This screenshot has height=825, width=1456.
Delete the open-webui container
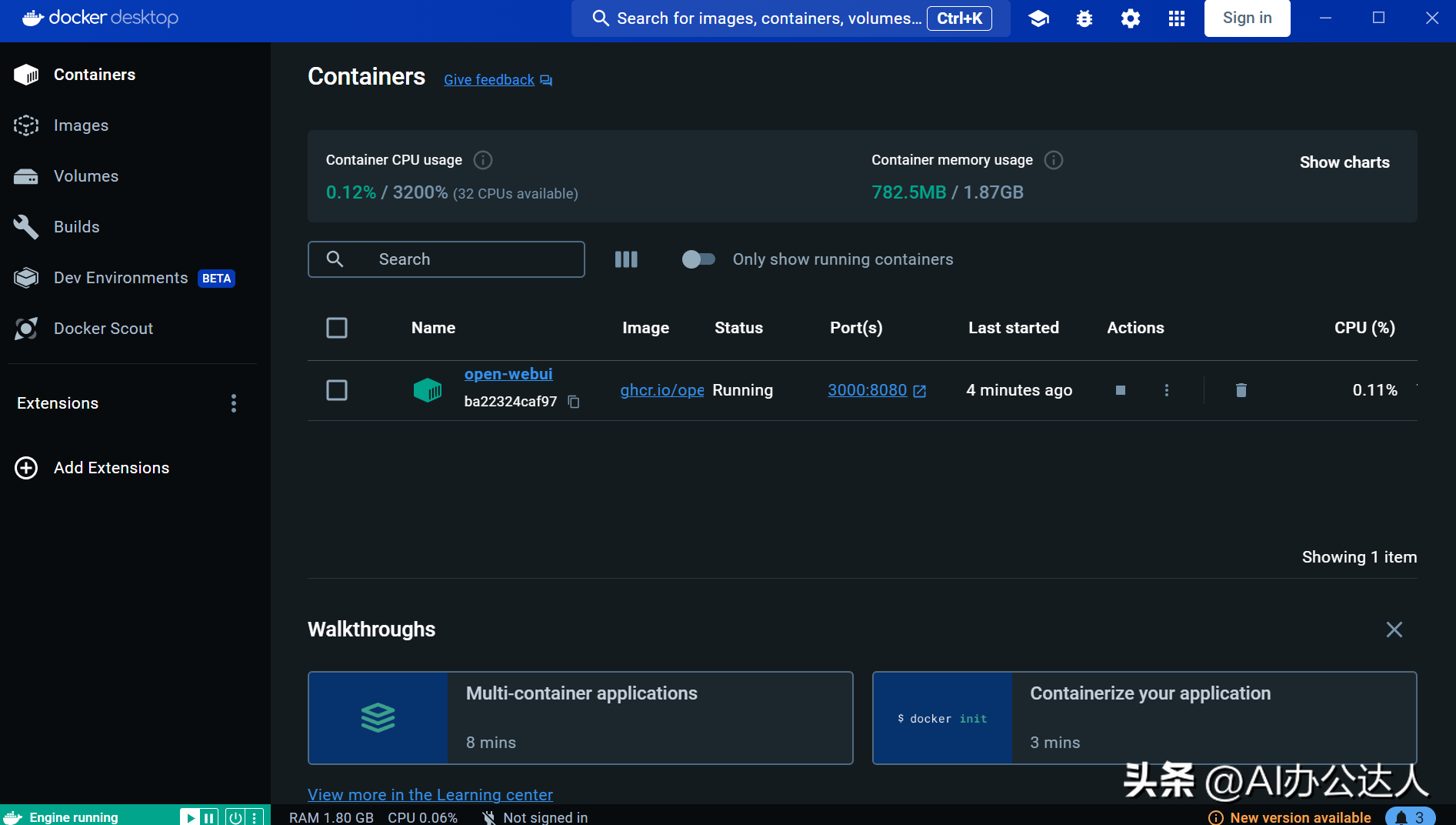point(1241,390)
